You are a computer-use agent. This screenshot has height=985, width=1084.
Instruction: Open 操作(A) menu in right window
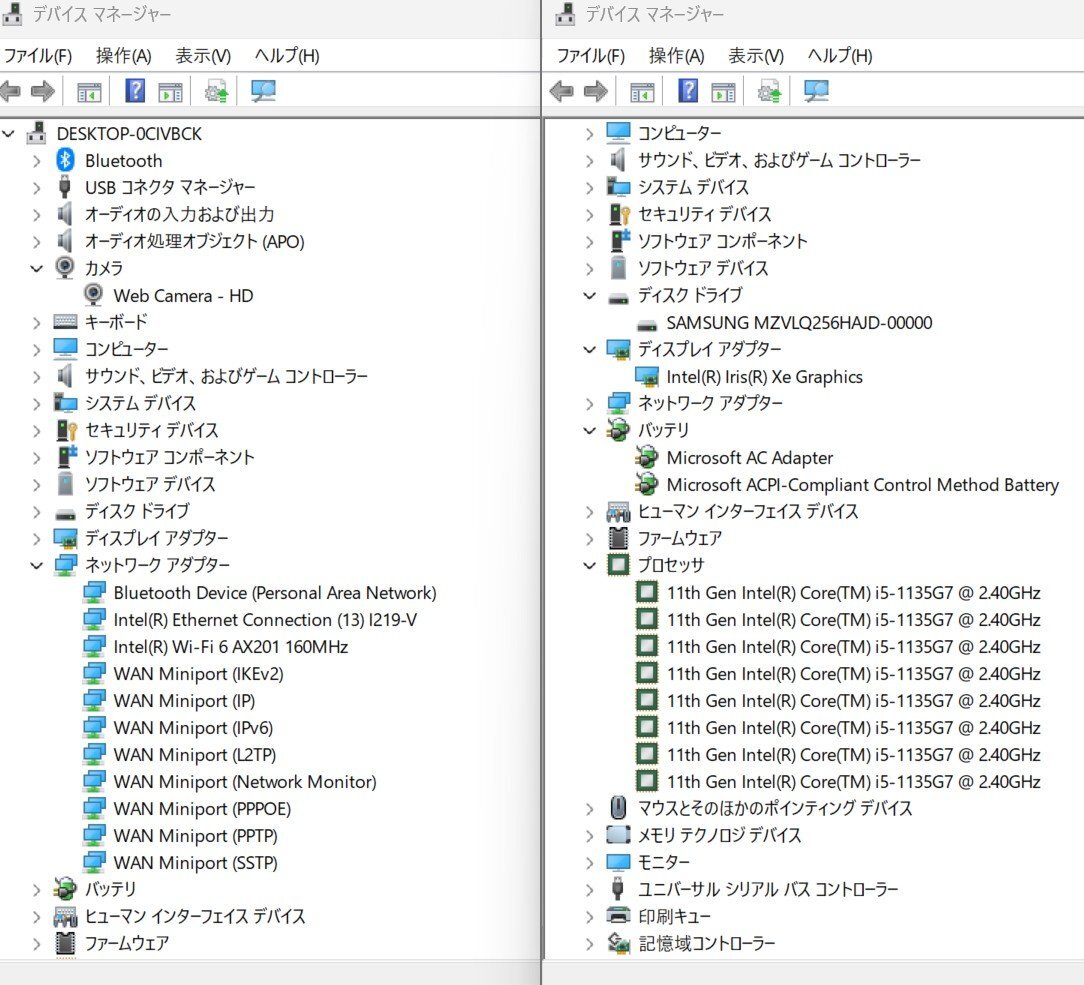pos(677,55)
